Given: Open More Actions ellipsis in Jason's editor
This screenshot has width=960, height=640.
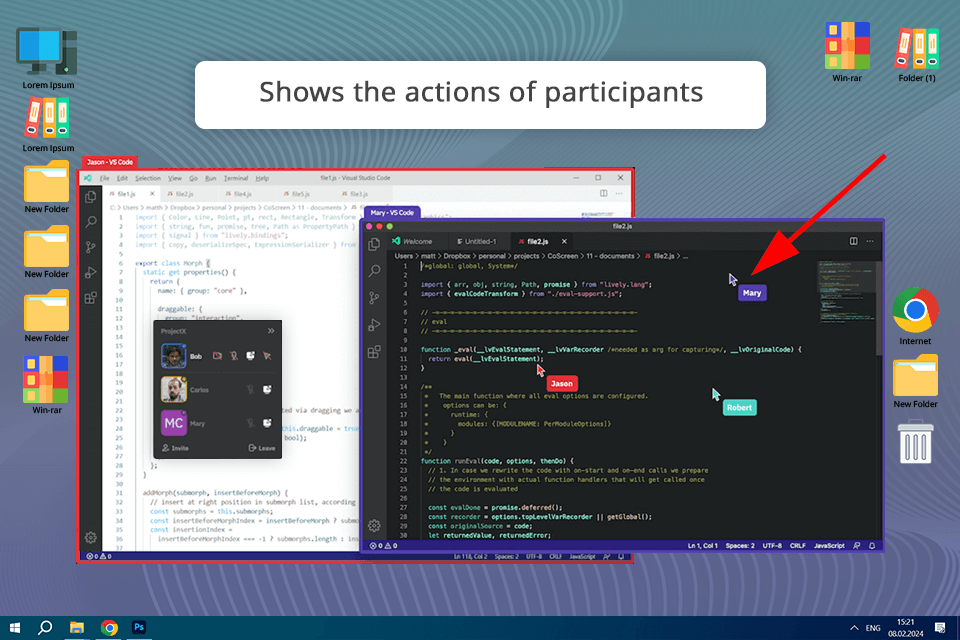Looking at the screenshot, I should click(x=619, y=194).
